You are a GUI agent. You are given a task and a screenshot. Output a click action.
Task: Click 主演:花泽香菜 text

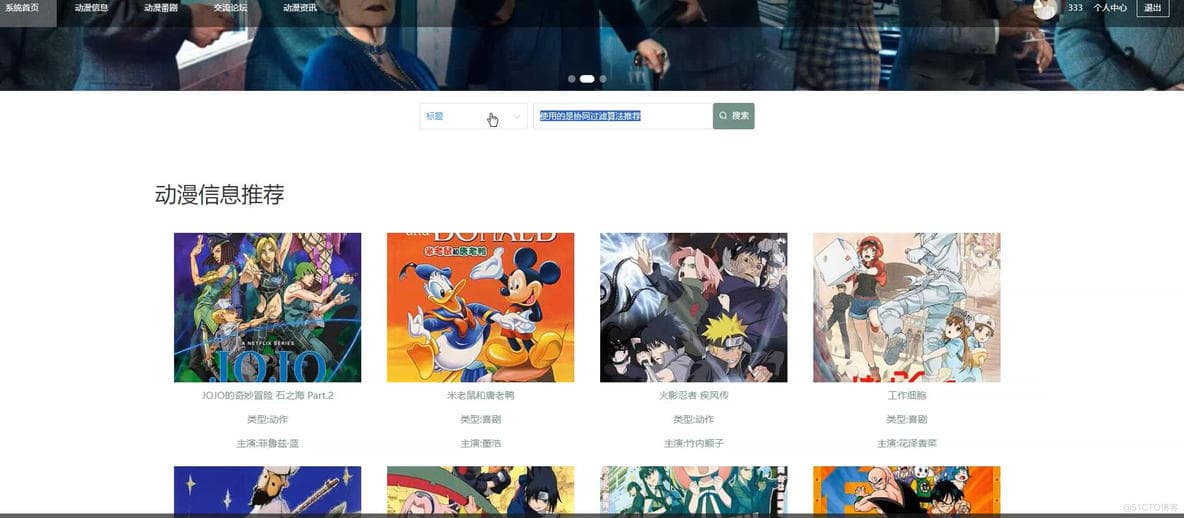[906, 444]
